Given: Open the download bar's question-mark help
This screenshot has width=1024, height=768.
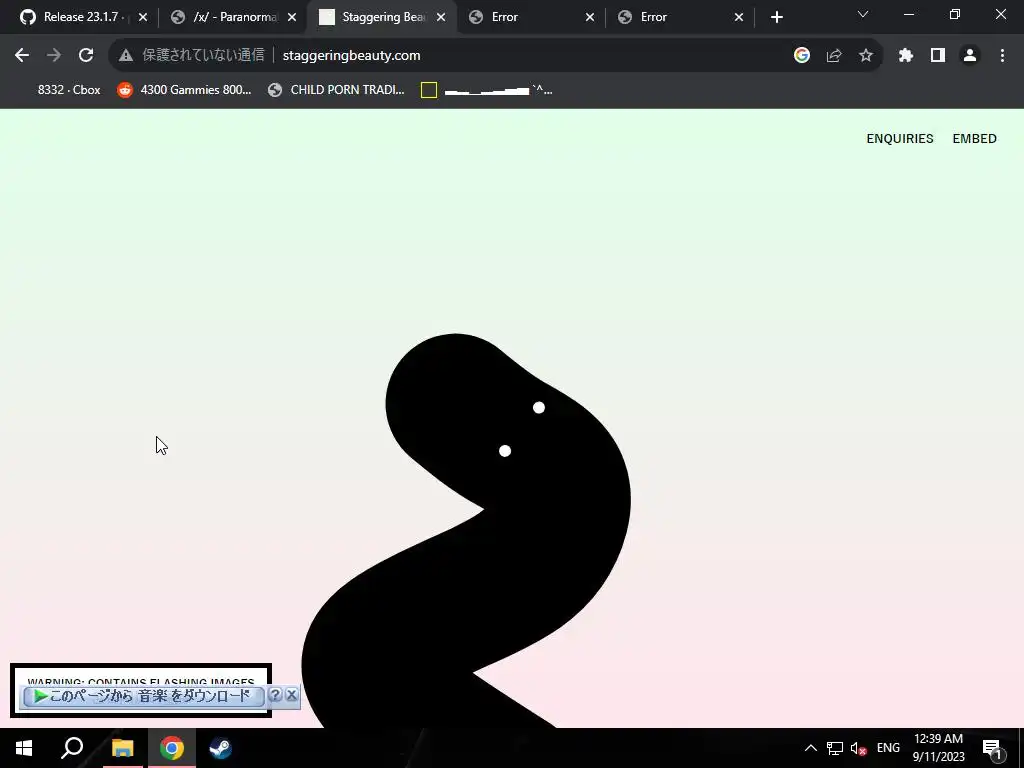Looking at the screenshot, I should (x=275, y=695).
